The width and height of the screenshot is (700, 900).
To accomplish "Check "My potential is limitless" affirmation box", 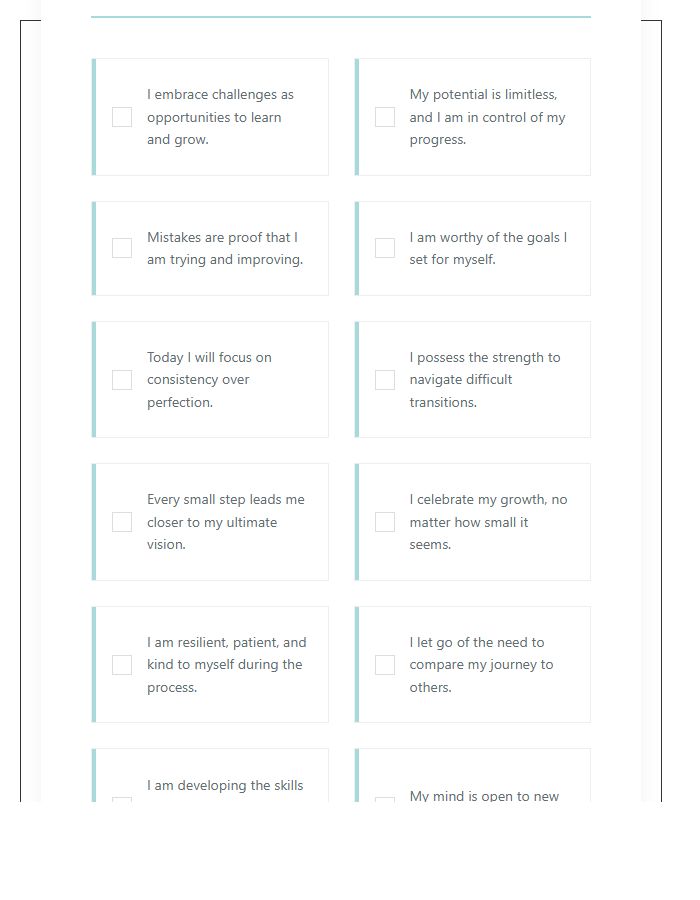I will click(385, 117).
